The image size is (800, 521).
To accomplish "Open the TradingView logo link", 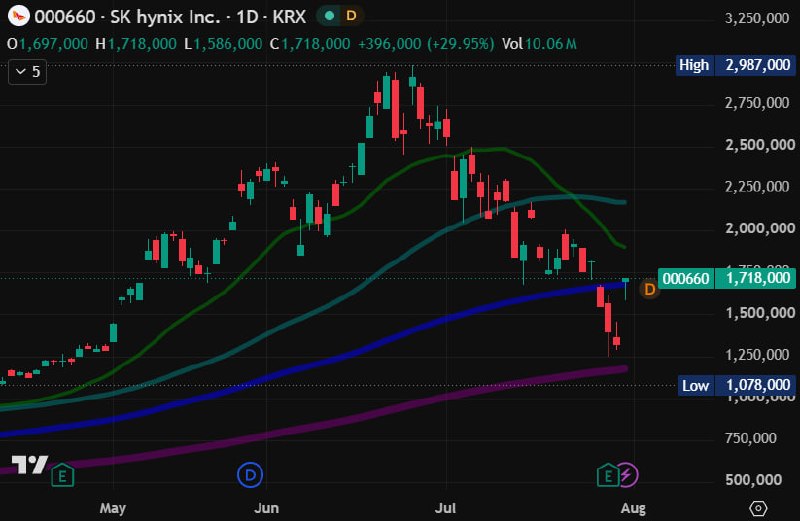I will click(30, 464).
